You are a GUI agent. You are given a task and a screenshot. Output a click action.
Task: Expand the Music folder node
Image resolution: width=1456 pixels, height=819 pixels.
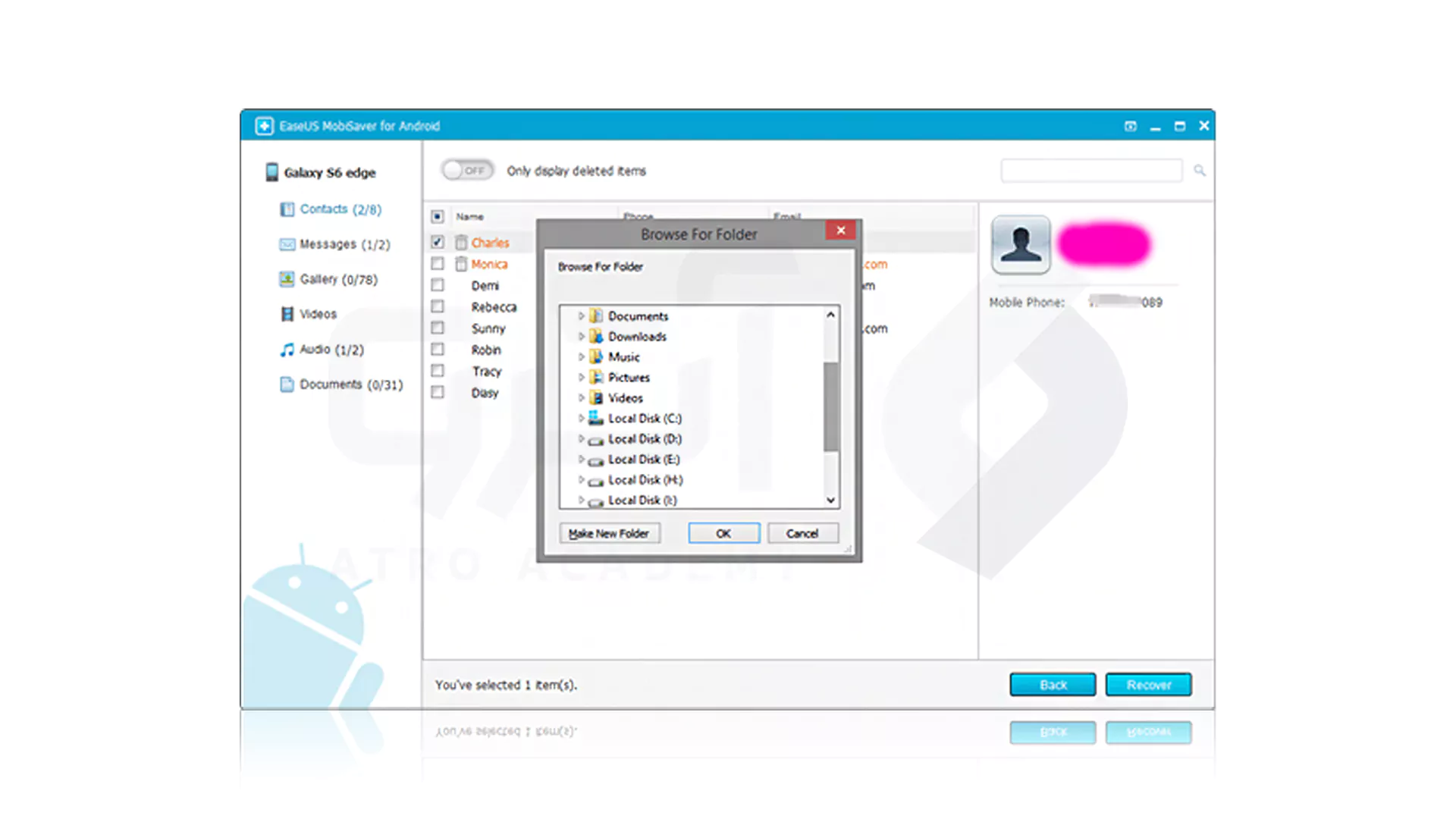click(582, 357)
